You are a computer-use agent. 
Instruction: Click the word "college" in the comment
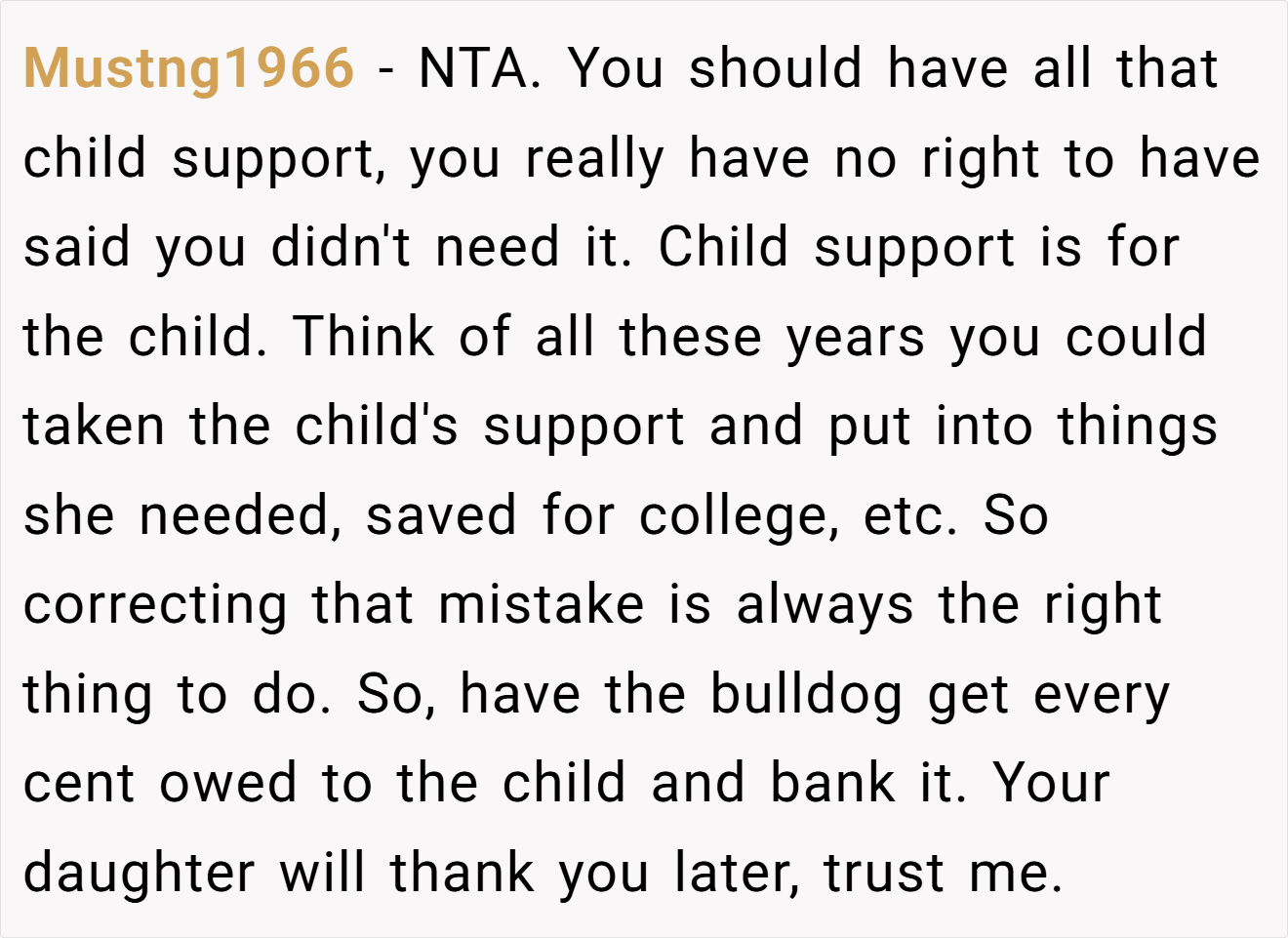coord(739,516)
